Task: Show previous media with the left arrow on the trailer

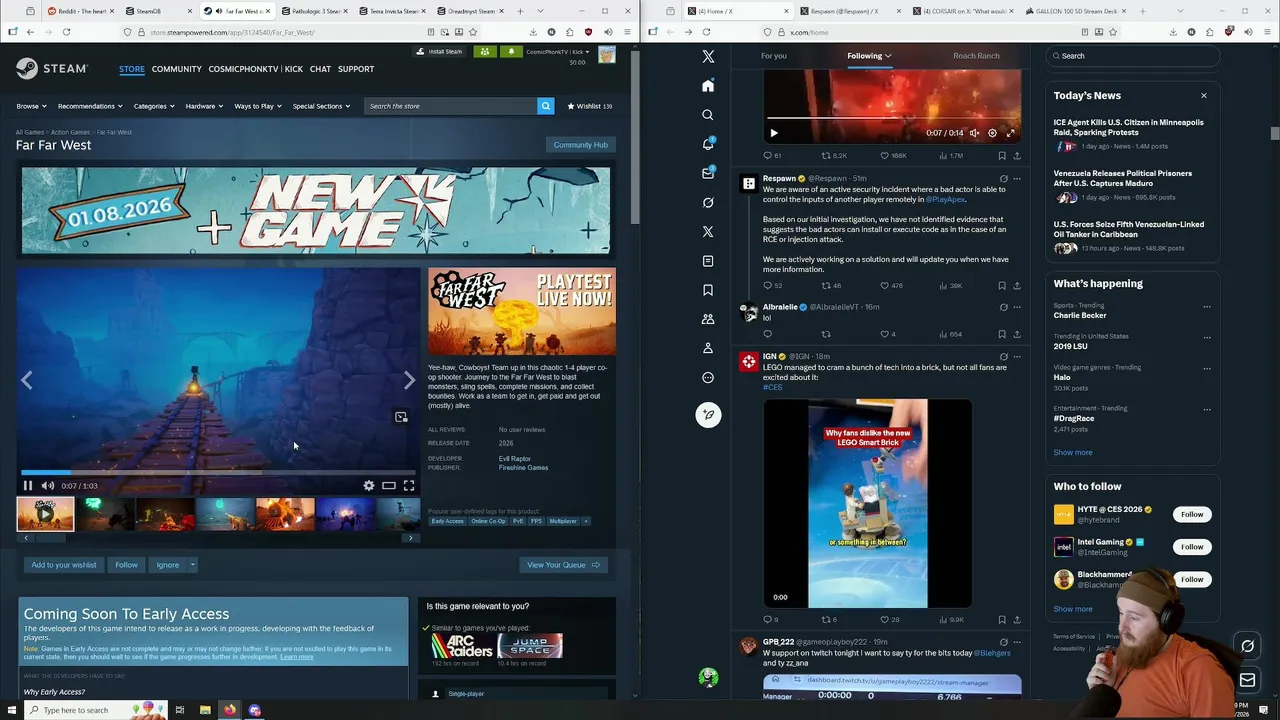Action: pyautogui.click(x=27, y=380)
